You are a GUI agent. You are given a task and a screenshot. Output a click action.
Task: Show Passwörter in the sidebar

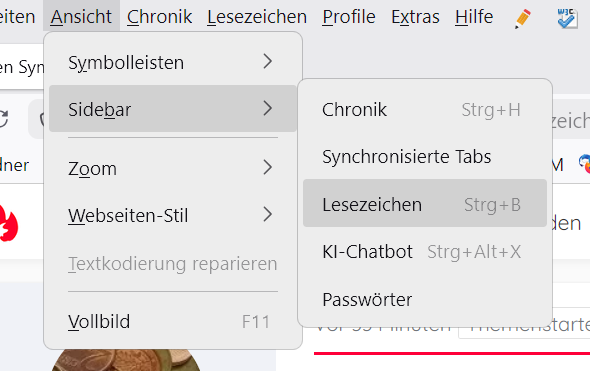[425, 299]
